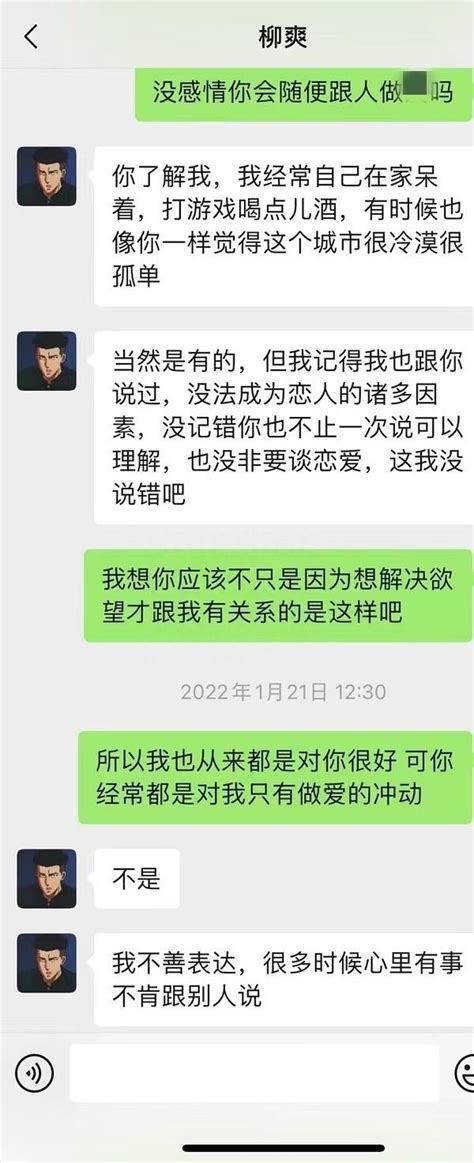Viewport: 474px width, 1163px height.
Task: Tap avatar beside 当然是有的 message
Action: click(47, 360)
